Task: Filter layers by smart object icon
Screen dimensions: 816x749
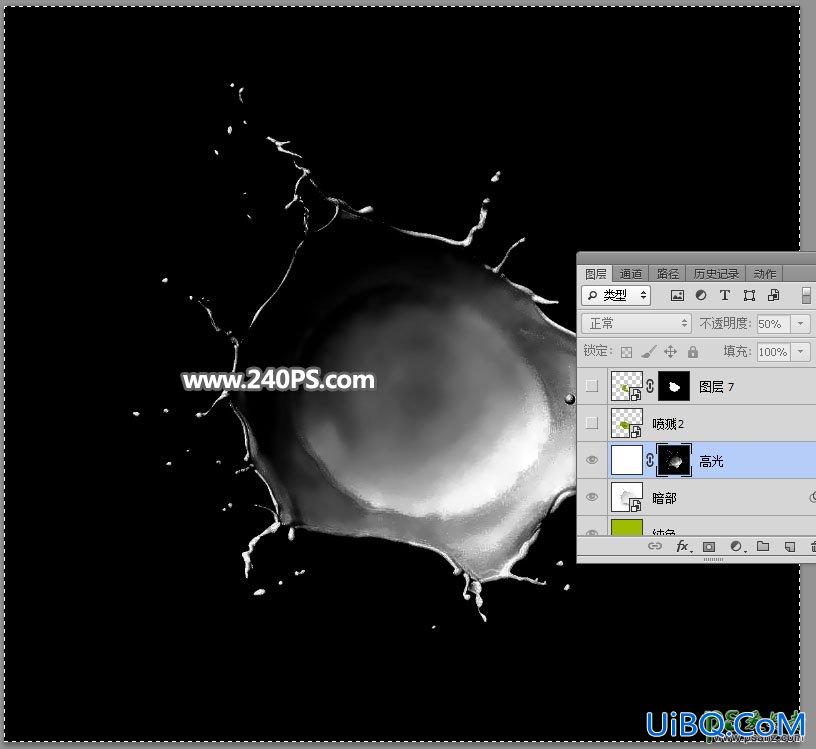Action: click(774, 296)
